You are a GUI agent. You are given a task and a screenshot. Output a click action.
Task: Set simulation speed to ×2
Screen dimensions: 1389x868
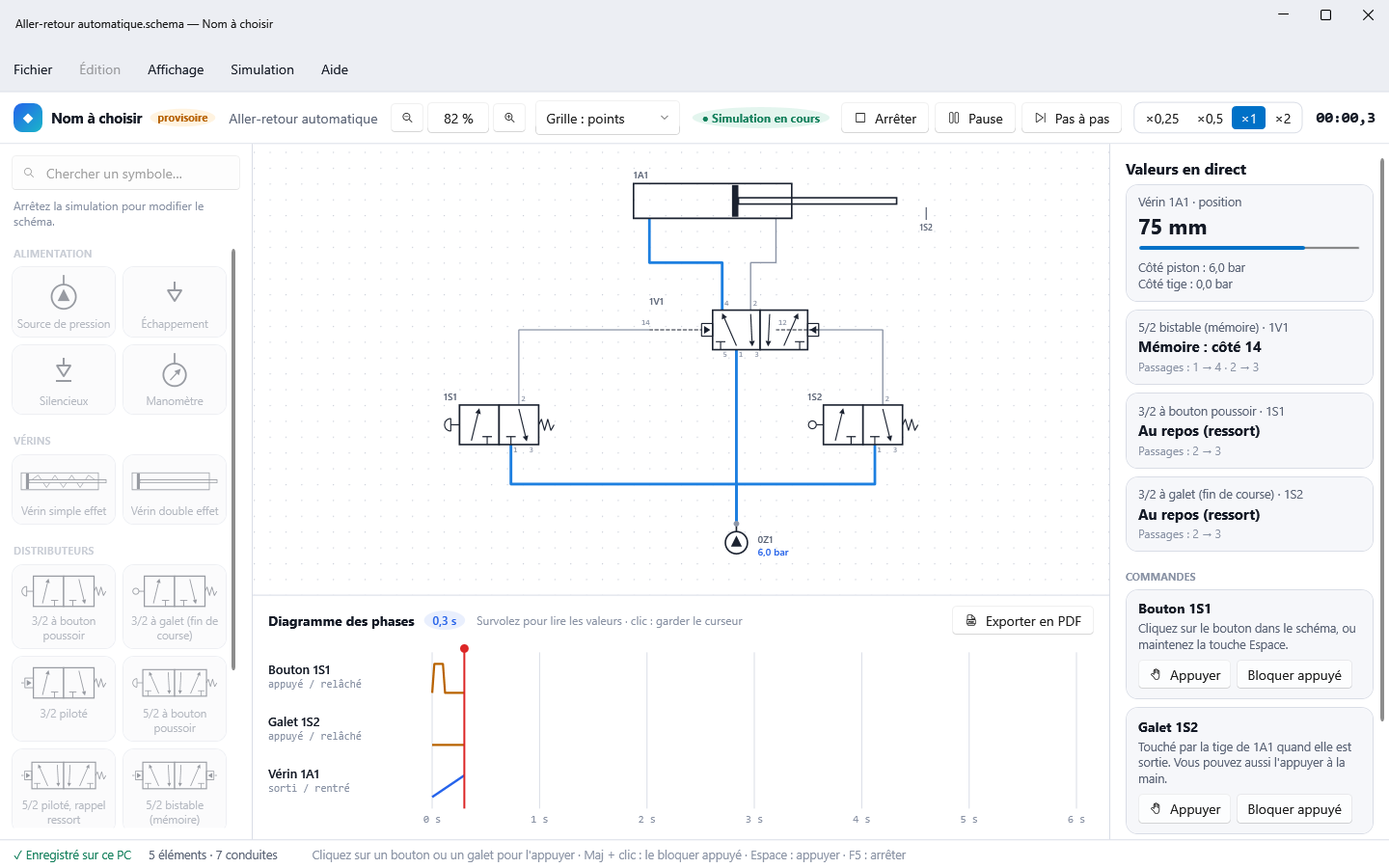(x=1283, y=119)
